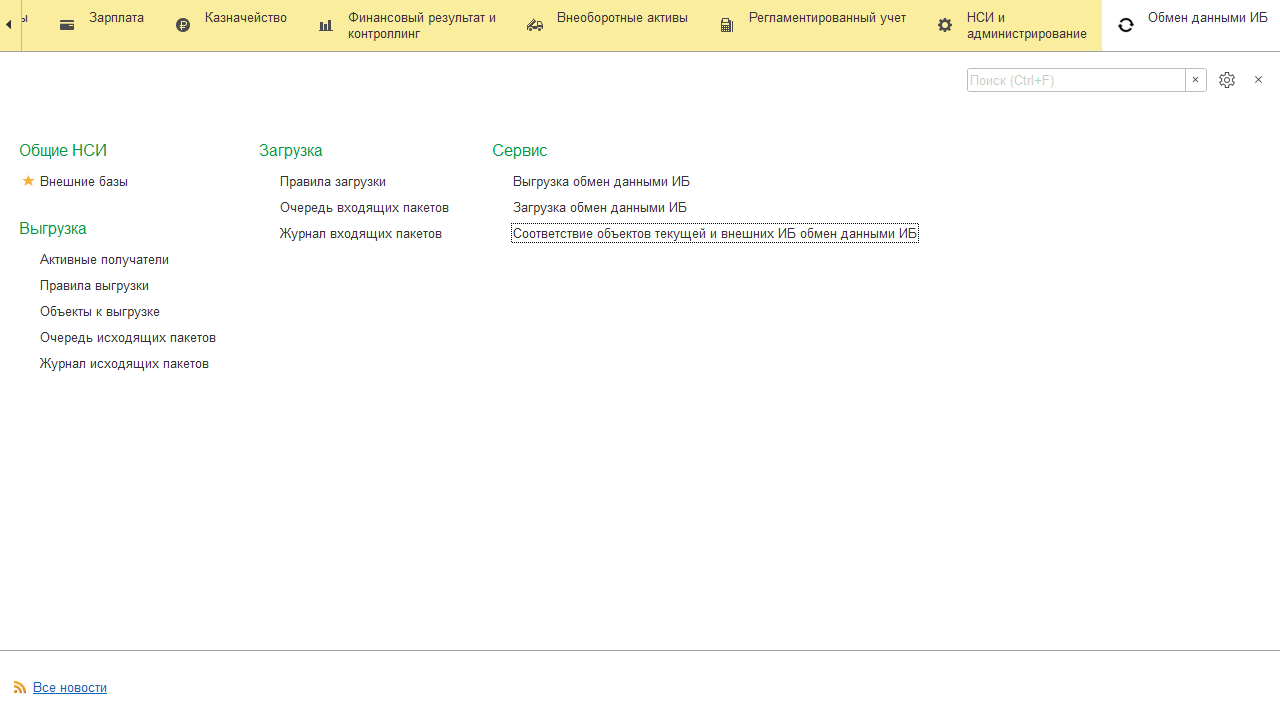Open the Все новости link
The width and height of the screenshot is (1280, 720).
(x=70, y=688)
